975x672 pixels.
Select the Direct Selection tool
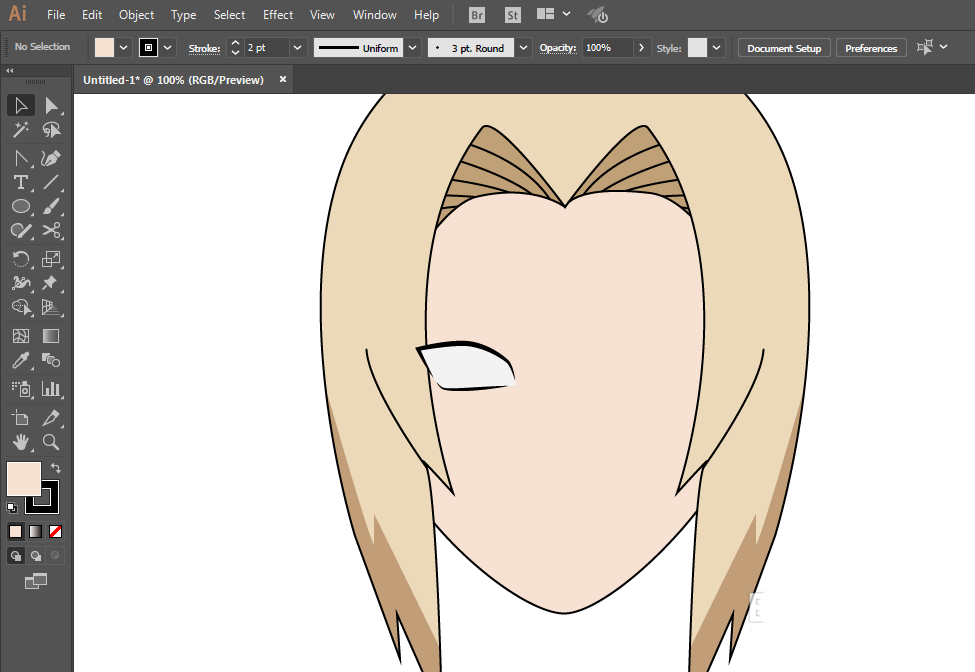(51, 106)
